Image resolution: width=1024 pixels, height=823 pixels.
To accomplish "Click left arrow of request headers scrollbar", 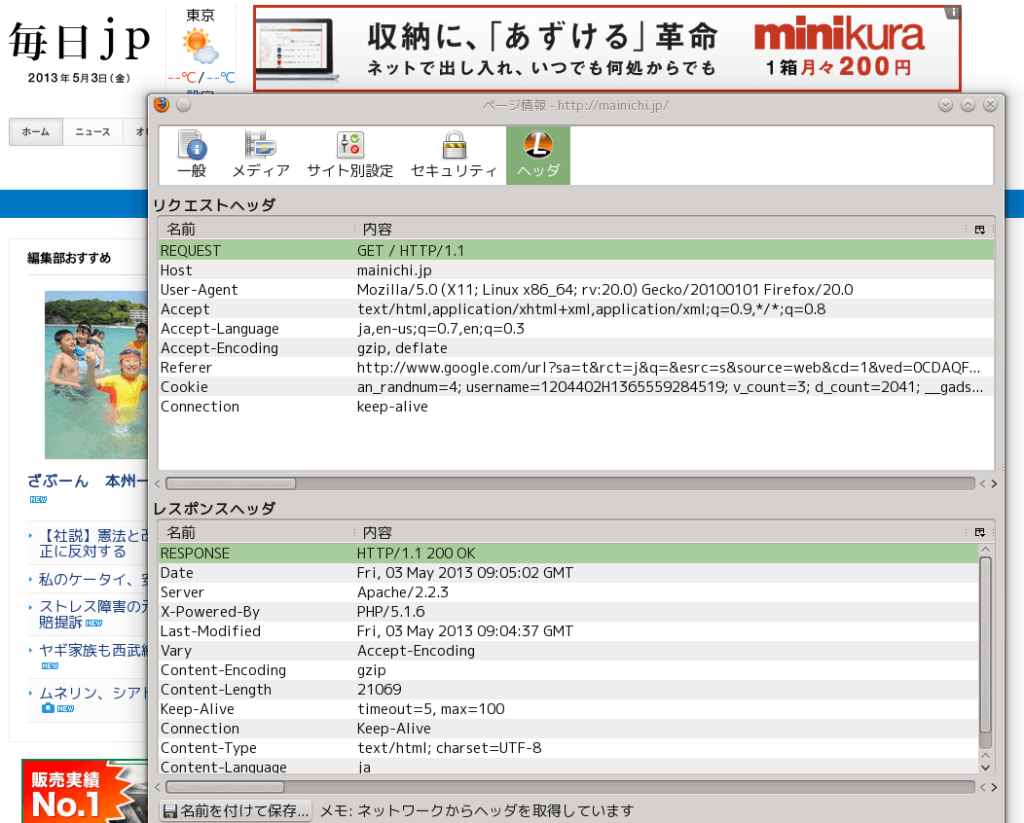I will point(157,484).
